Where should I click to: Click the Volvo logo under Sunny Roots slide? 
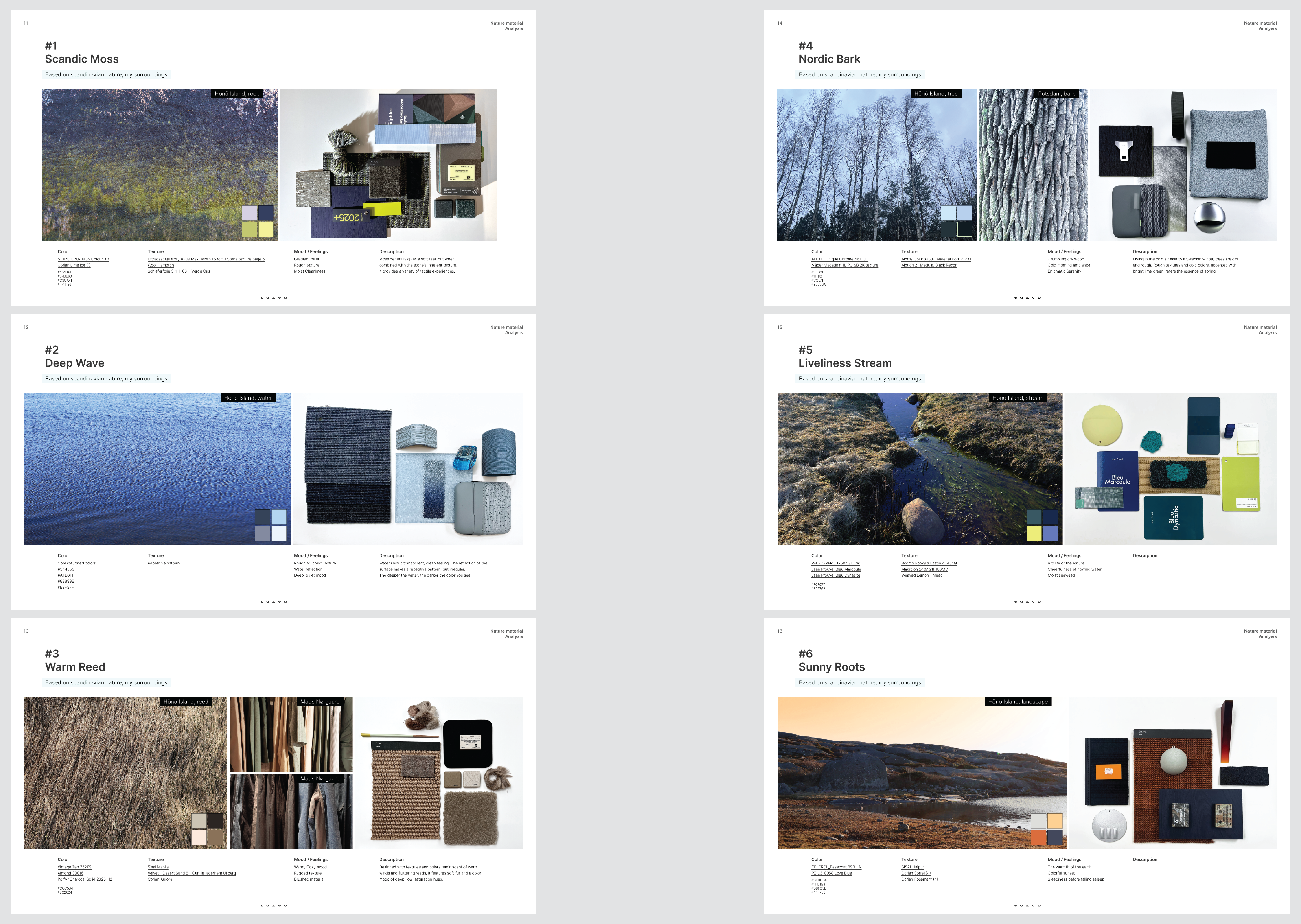pos(1027,905)
